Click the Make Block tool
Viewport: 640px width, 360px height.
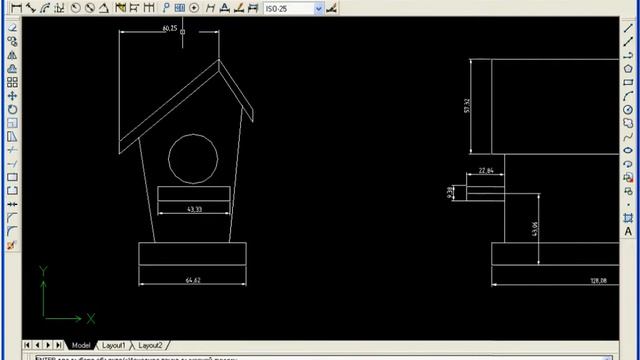[x=628, y=191]
